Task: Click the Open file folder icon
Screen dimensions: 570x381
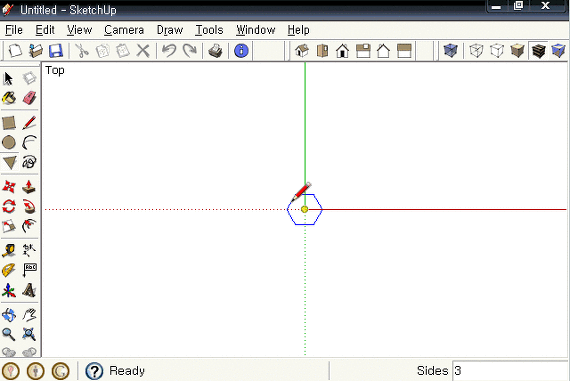Action: point(36,51)
